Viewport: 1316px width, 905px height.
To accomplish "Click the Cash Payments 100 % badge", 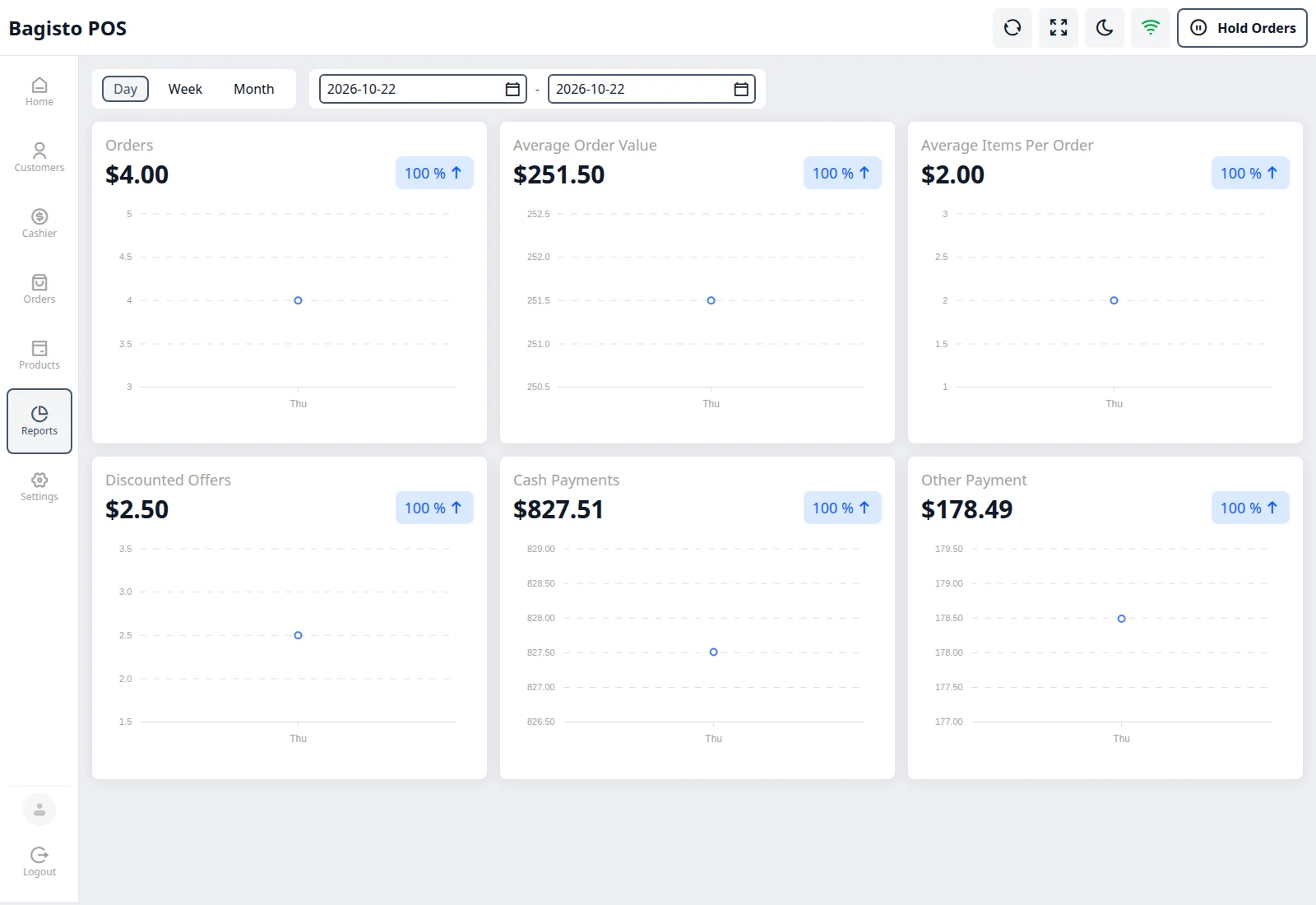I will (x=842, y=508).
